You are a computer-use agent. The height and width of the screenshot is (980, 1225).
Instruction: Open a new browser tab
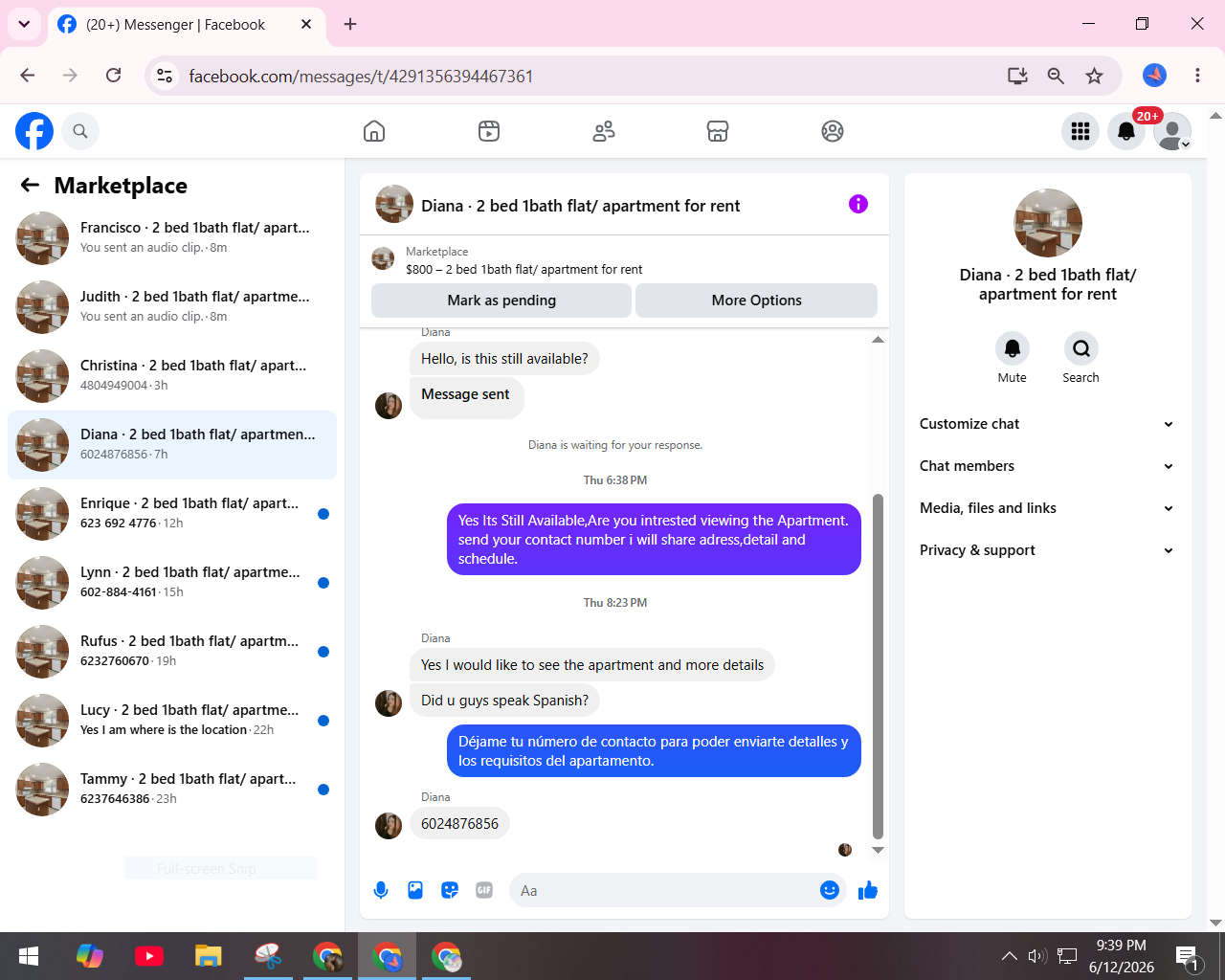tap(350, 24)
